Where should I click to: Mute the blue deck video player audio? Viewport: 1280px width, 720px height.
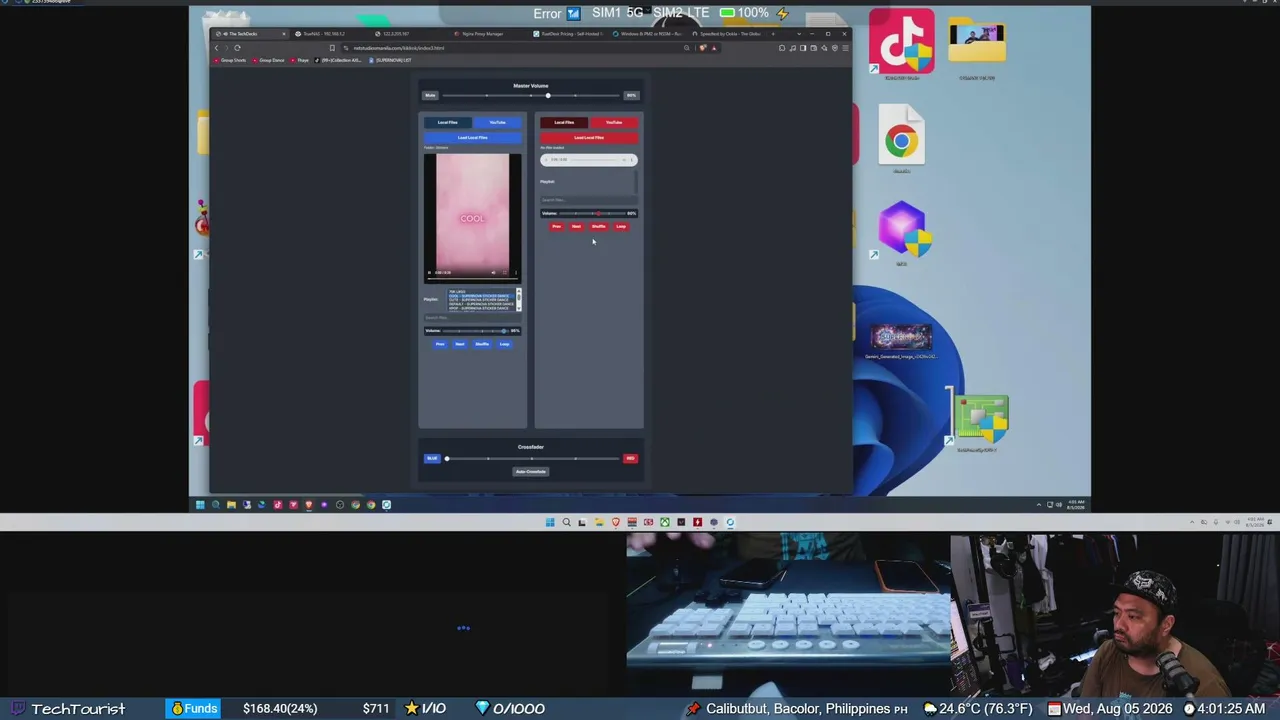click(x=493, y=272)
